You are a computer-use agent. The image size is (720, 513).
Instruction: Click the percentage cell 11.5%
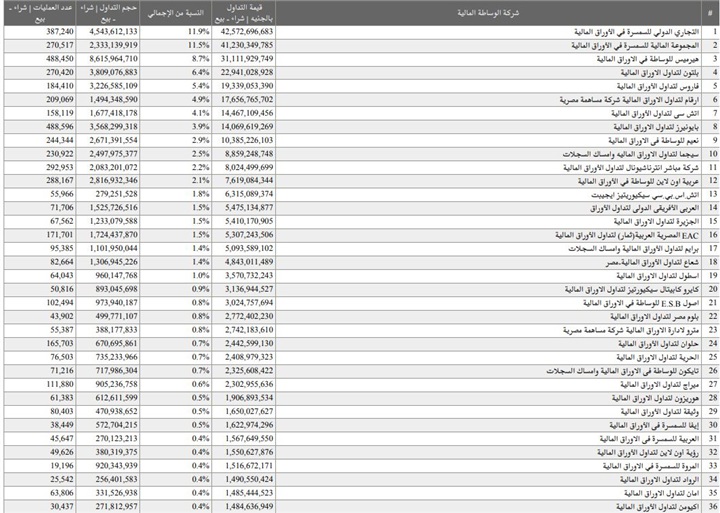pos(175,45)
